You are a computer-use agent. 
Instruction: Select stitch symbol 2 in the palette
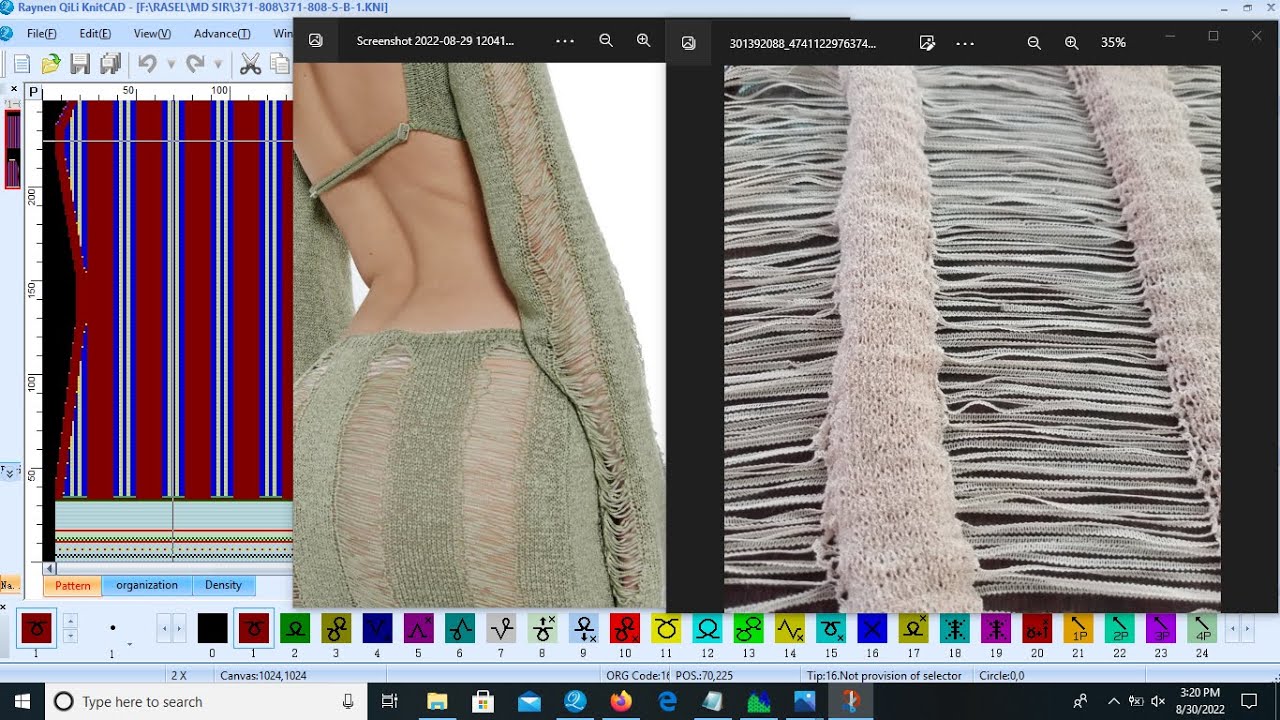click(x=294, y=628)
